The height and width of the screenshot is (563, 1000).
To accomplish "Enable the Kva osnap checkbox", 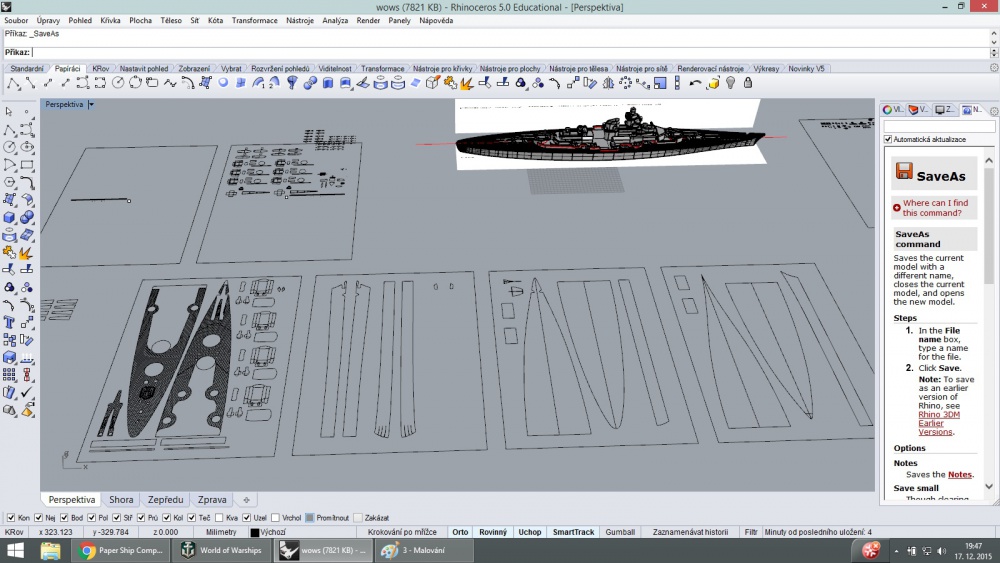I will coord(219,518).
